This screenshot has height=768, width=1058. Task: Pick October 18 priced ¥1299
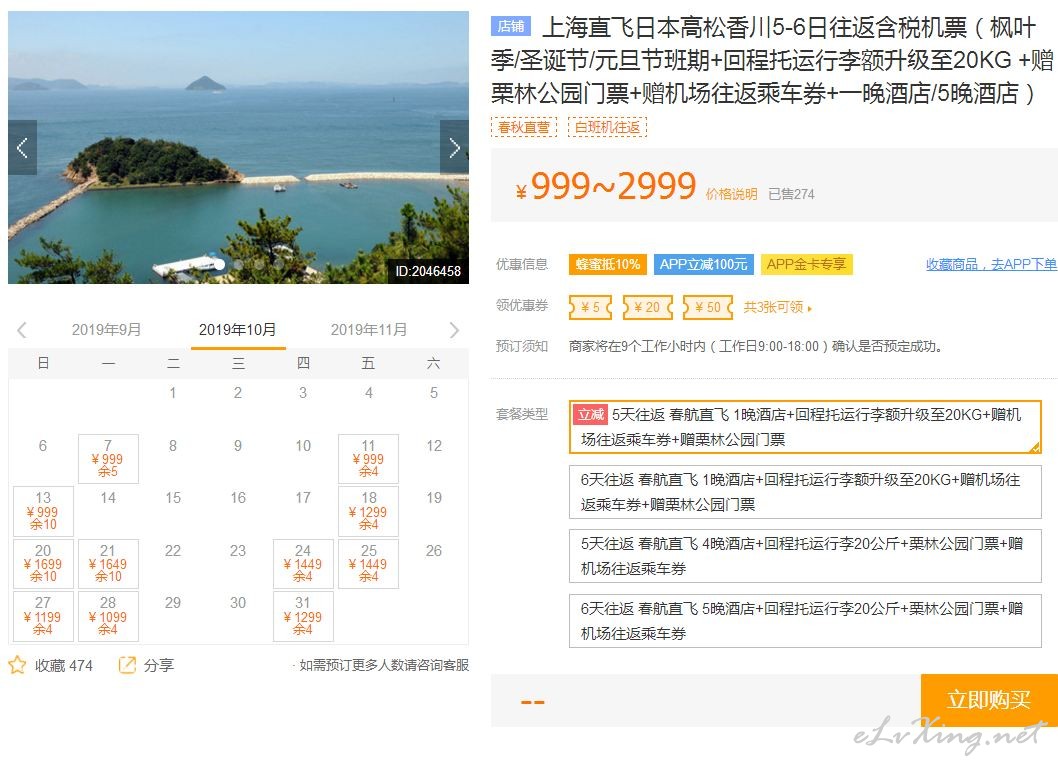tap(368, 511)
